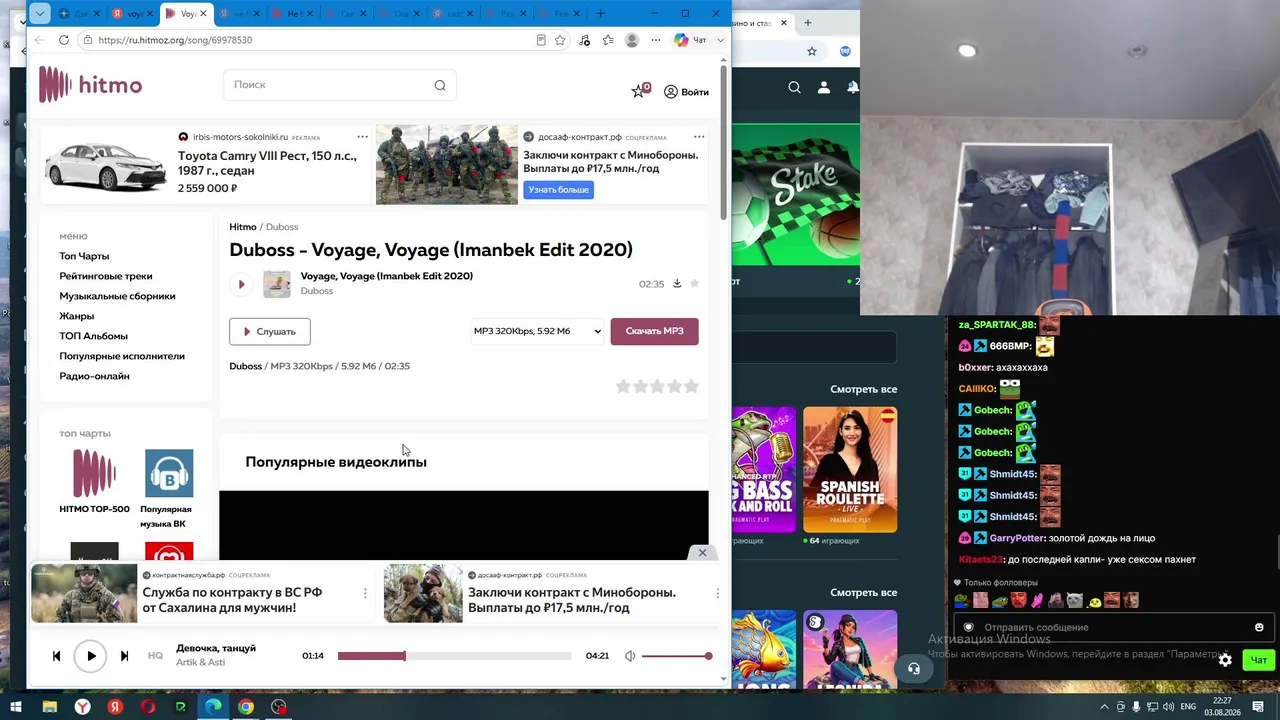This screenshot has width=1280, height=720.
Task: Skip to next track in player
Action: coord(124,656)
